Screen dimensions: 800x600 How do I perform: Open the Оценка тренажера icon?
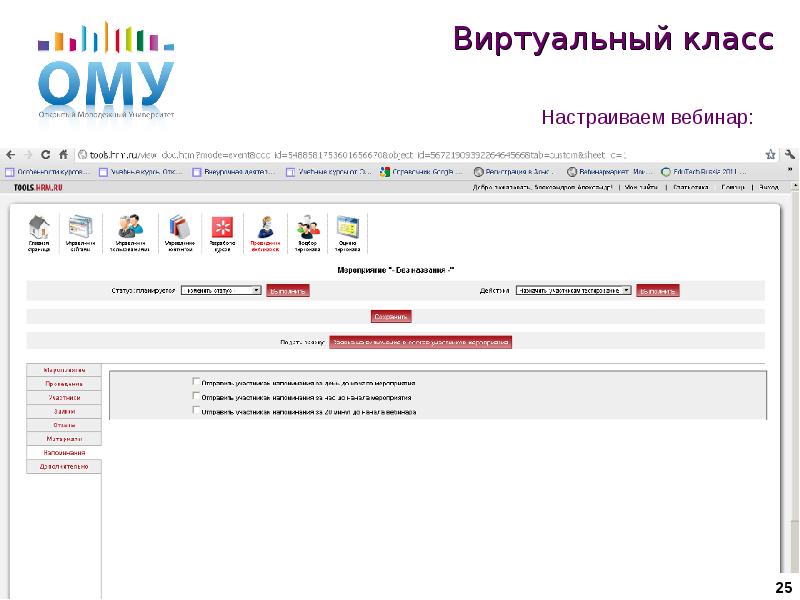point(348,229)
